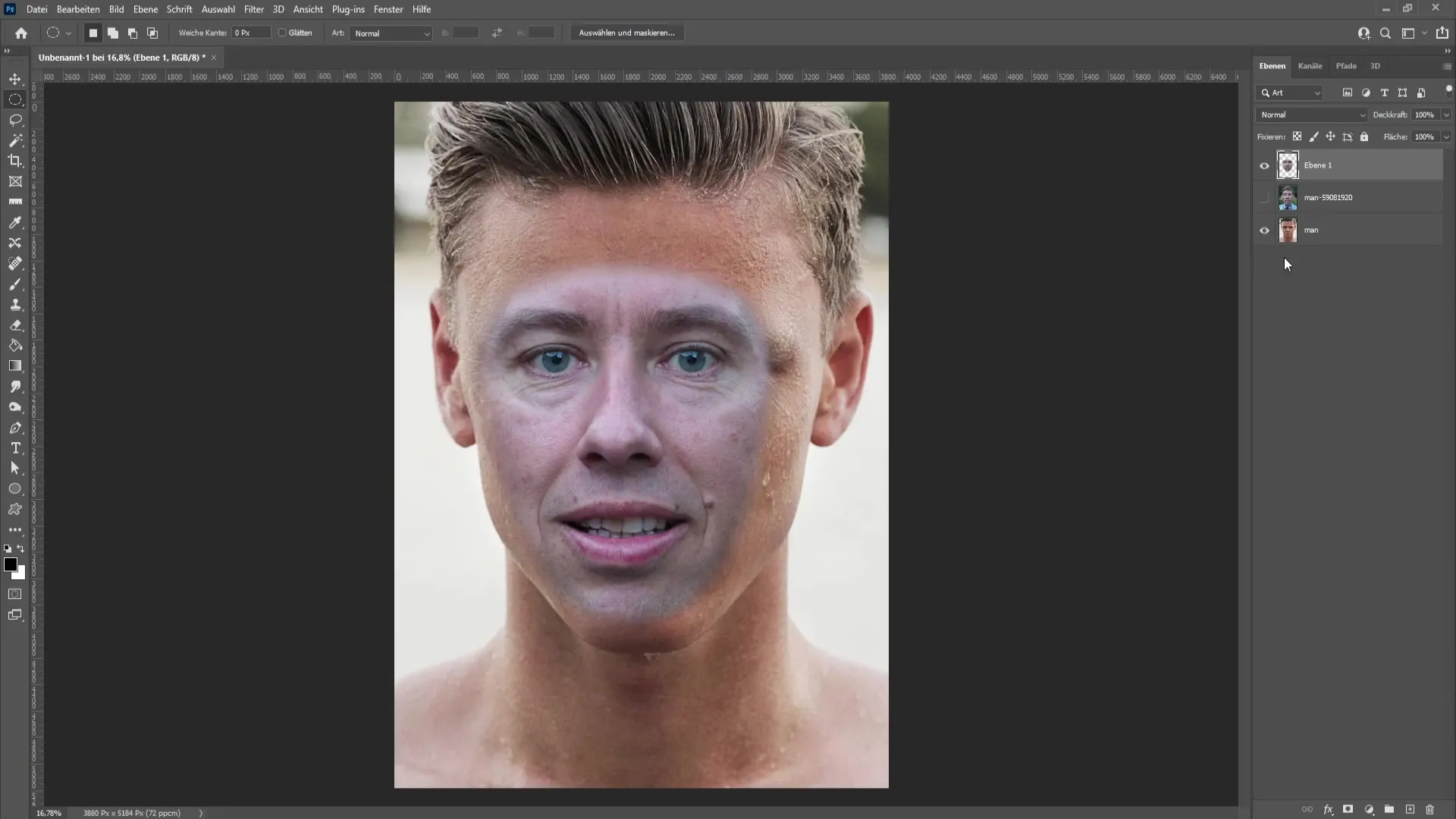Select the Clone Stamp tool

point(15,304)
